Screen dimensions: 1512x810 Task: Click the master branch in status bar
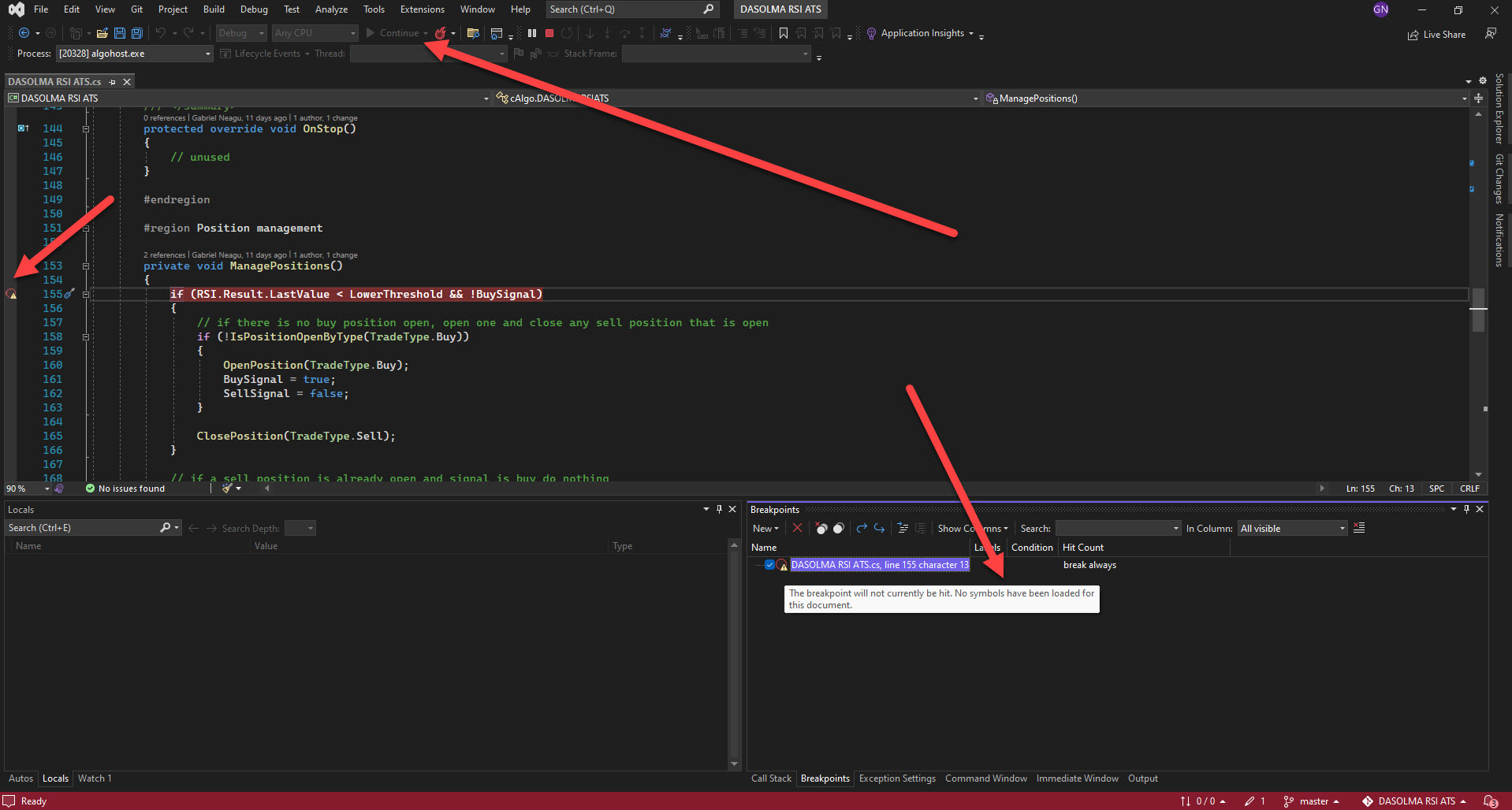(1311, 801)
